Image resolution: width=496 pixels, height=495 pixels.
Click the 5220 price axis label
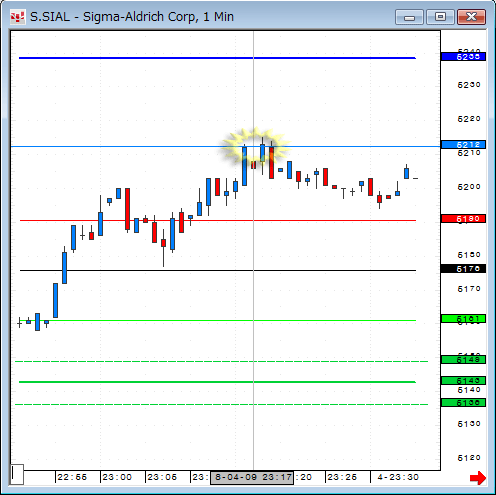pos(469,119)
